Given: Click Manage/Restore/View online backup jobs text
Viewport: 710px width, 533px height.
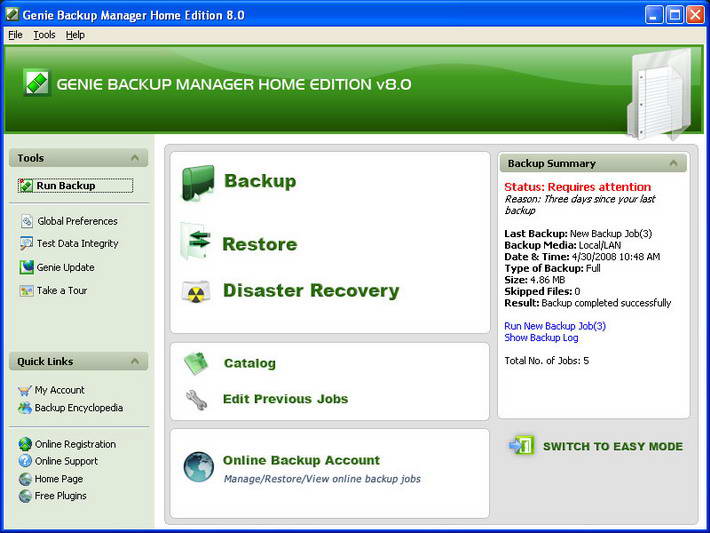Looking at the screenshot, I should 322,479.
